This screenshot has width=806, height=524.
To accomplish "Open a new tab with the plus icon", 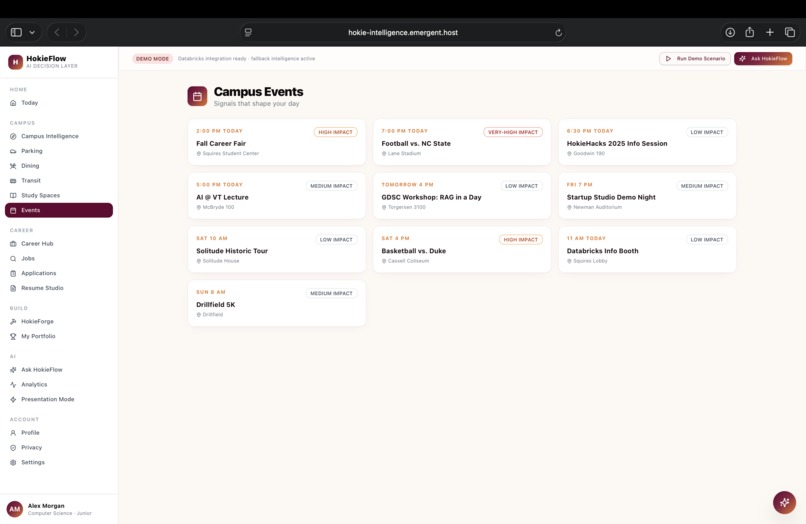I will tap(770, 32).
